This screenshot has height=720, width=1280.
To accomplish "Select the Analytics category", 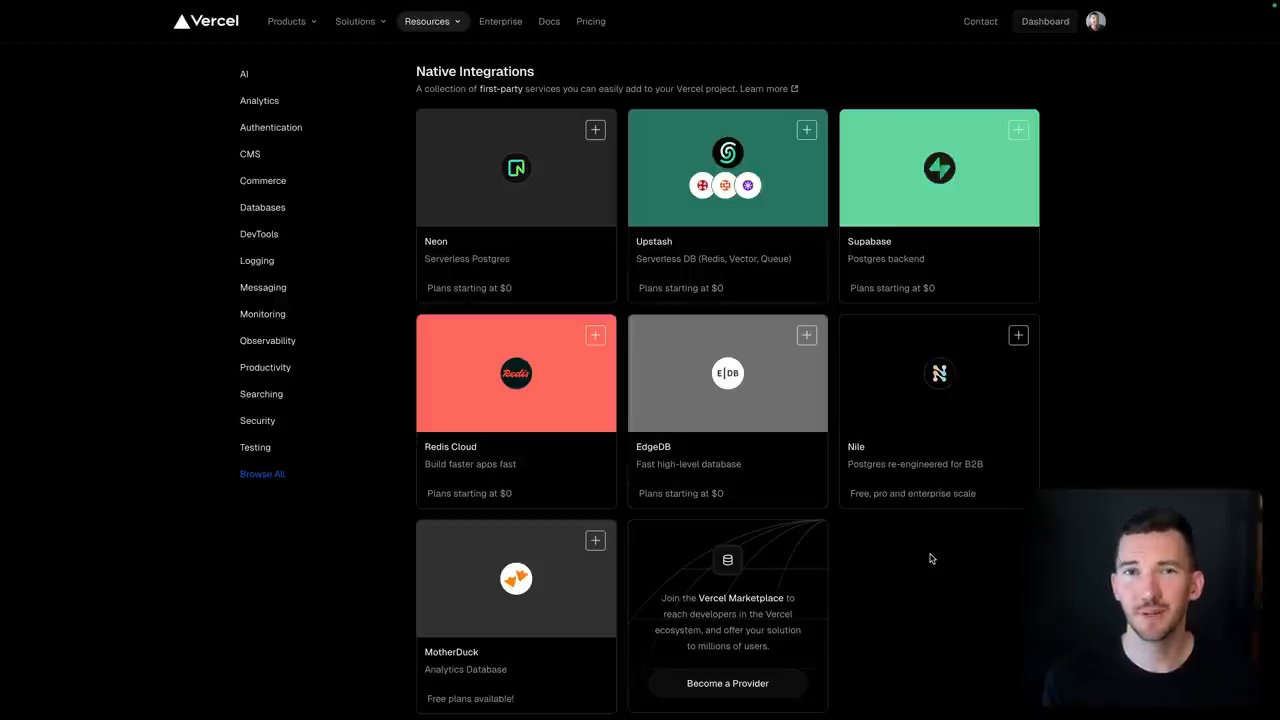I will click(259, 101).
